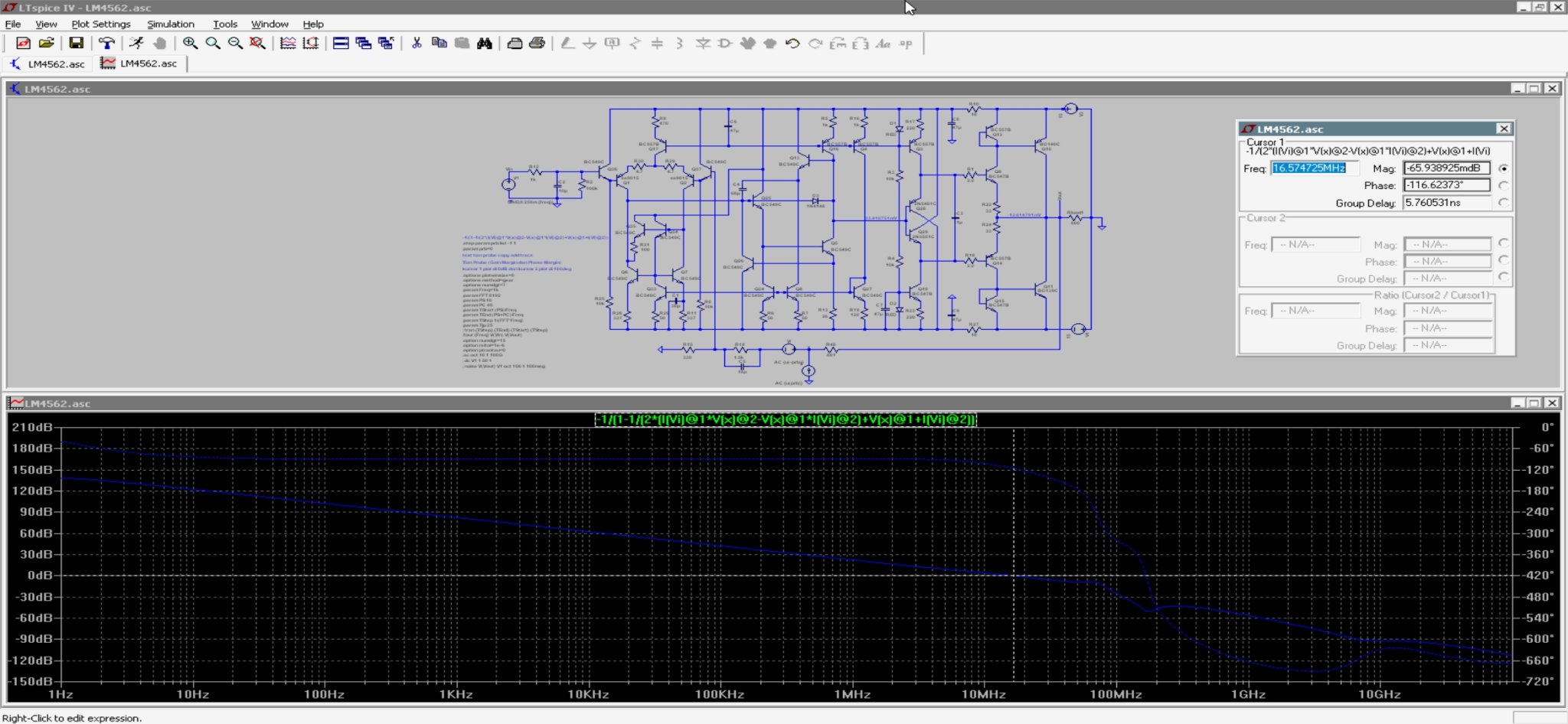Screen dimensions: 1568x724
Task: Click the Place Inductor icon
Action: click(x=680, y=44)
